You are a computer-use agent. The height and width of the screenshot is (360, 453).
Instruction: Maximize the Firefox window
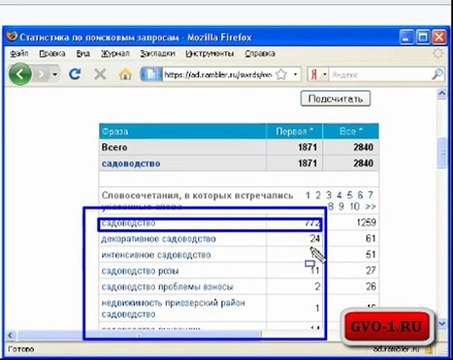[x=423, y=37]
